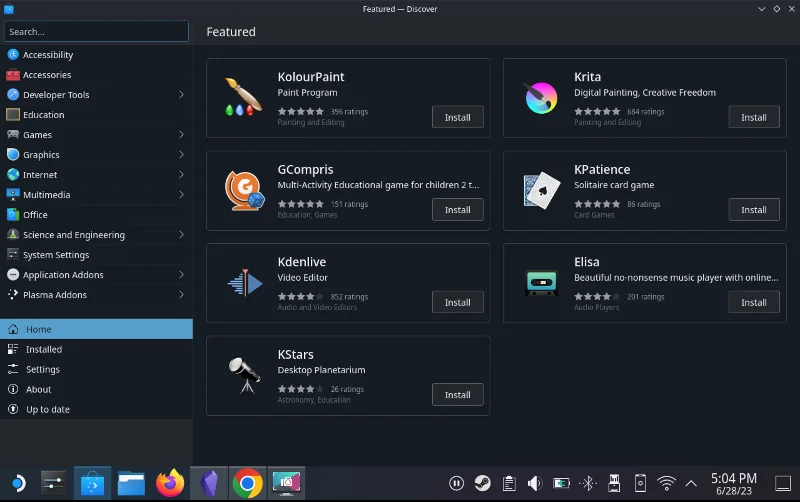Open the Dolphin file manager taskbar icon

[131, 483]
